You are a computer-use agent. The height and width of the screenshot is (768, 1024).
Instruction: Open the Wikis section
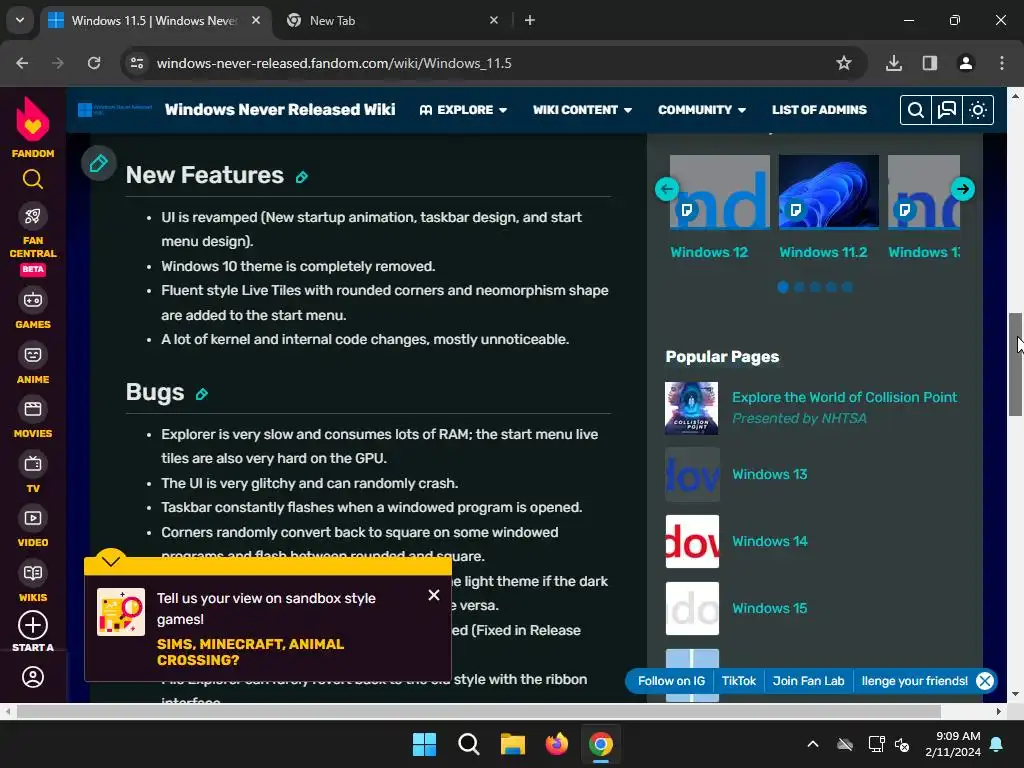[33, 582]
